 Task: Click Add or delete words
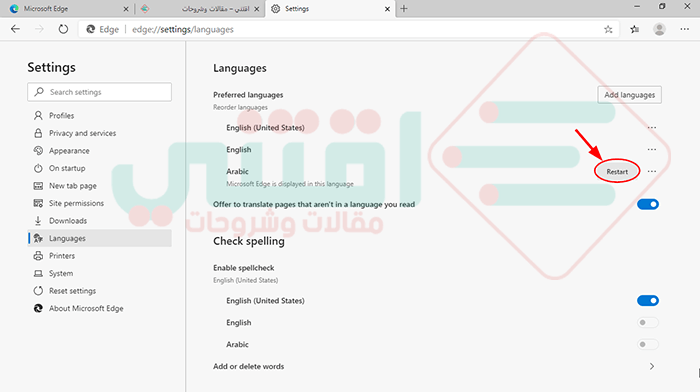pos(248,366)
